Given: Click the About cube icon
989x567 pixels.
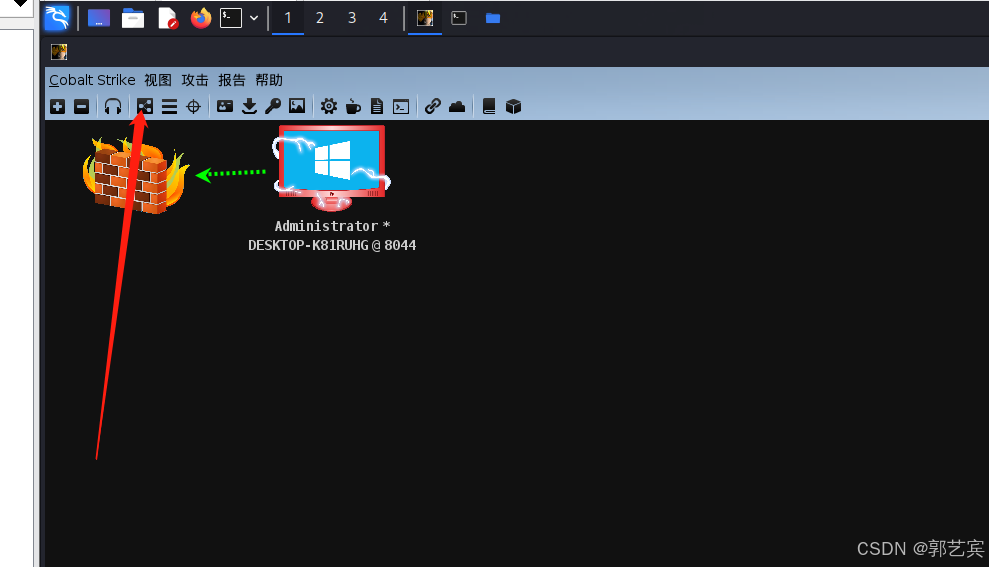Looking at the screenshot, I should (x=513, y=107).
